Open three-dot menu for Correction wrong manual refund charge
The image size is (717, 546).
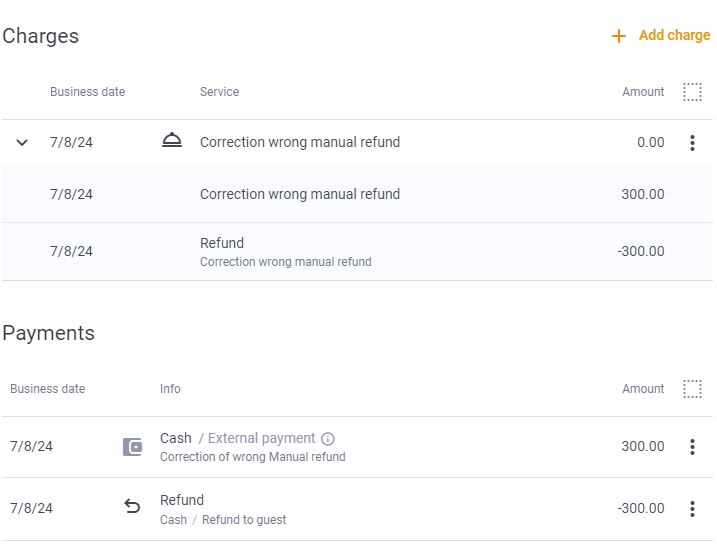[x=692, y=143]
